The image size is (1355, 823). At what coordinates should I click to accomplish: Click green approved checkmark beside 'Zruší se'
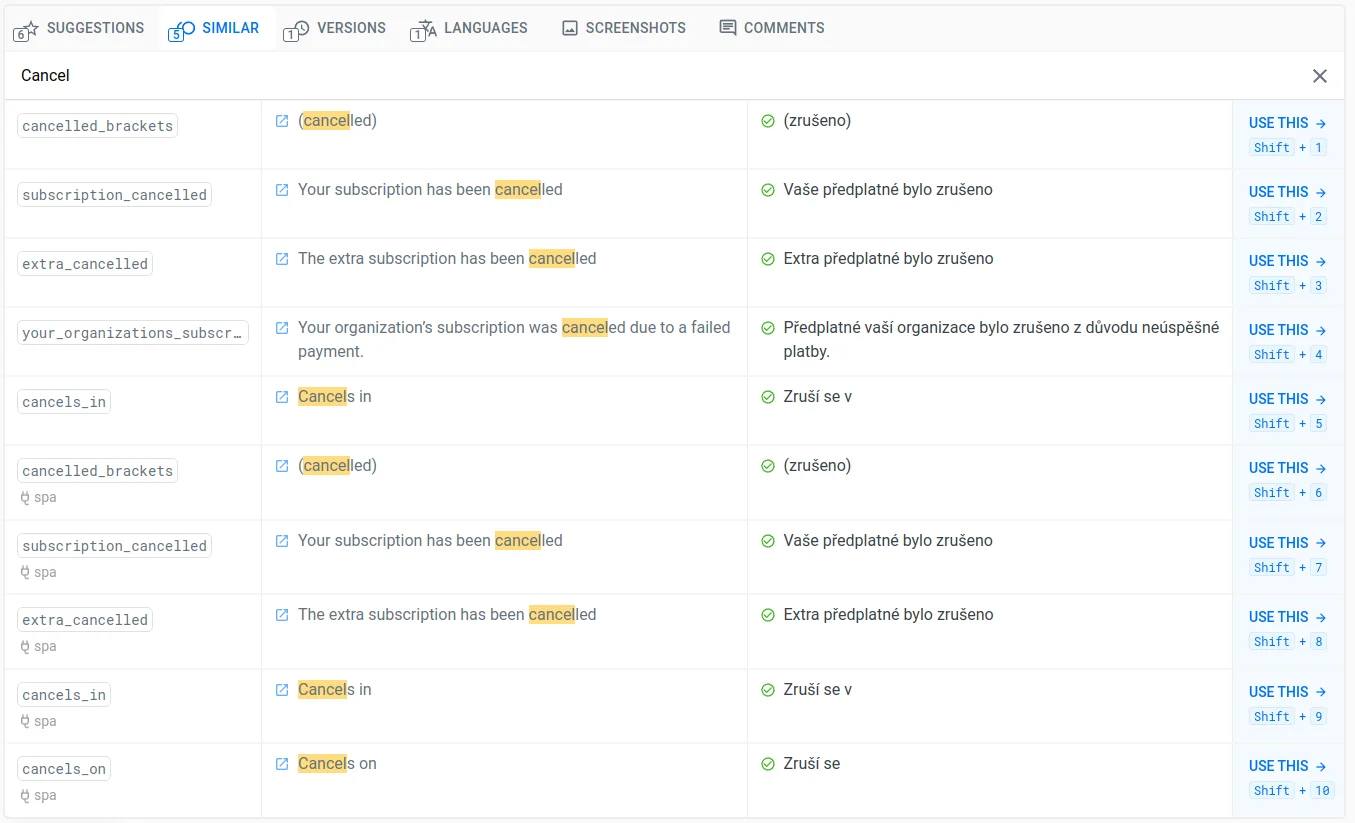pyautogui.click(x=768, y=764)
